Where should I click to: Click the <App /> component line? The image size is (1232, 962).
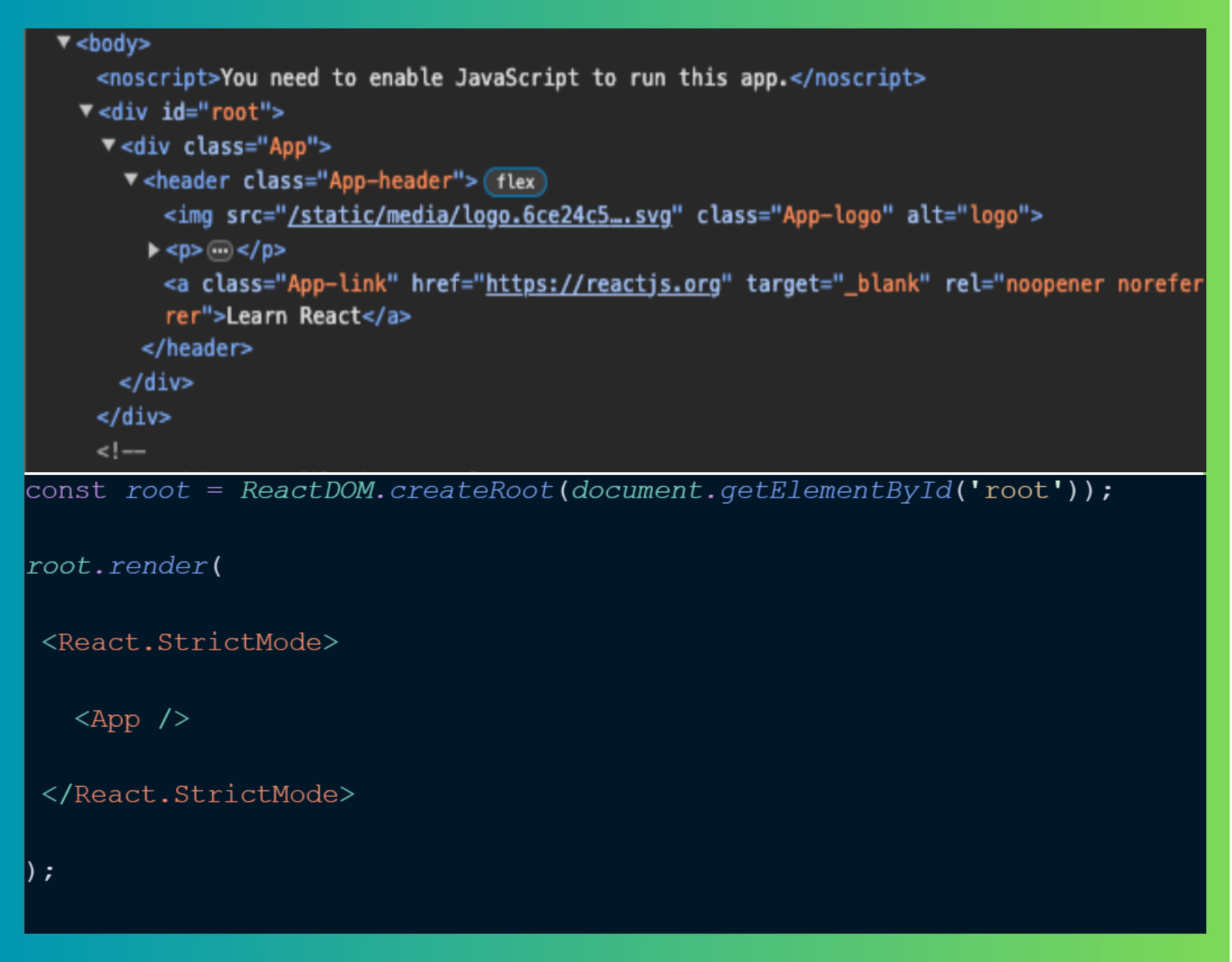[x=132, y=719]
